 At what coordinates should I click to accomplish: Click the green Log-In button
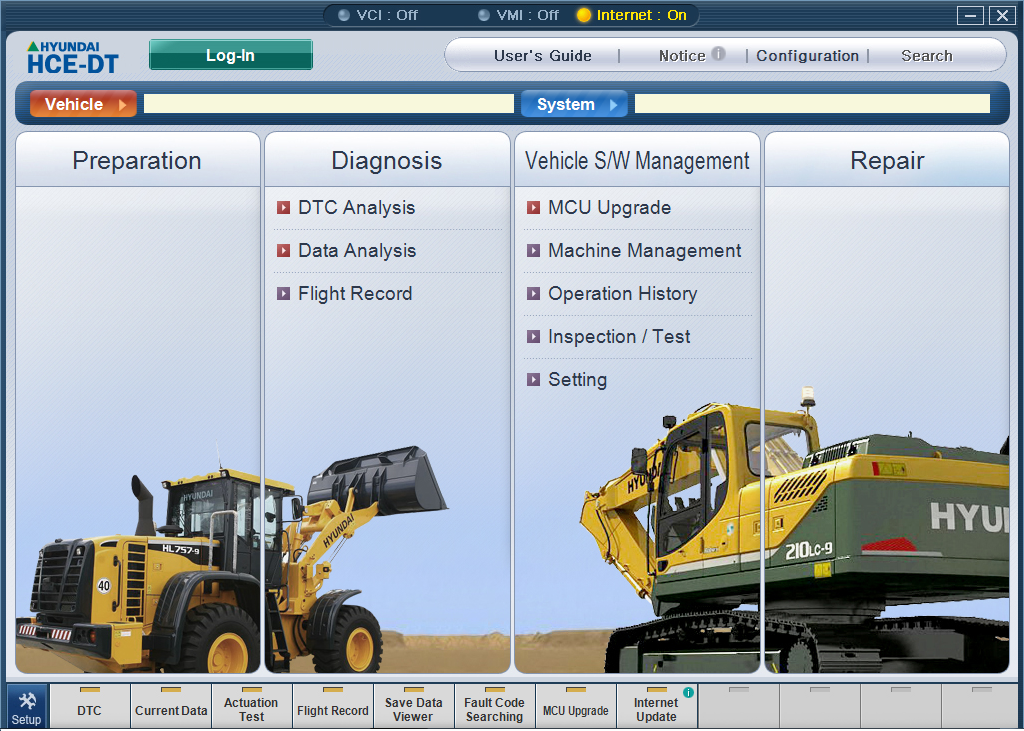pos(231,55)
